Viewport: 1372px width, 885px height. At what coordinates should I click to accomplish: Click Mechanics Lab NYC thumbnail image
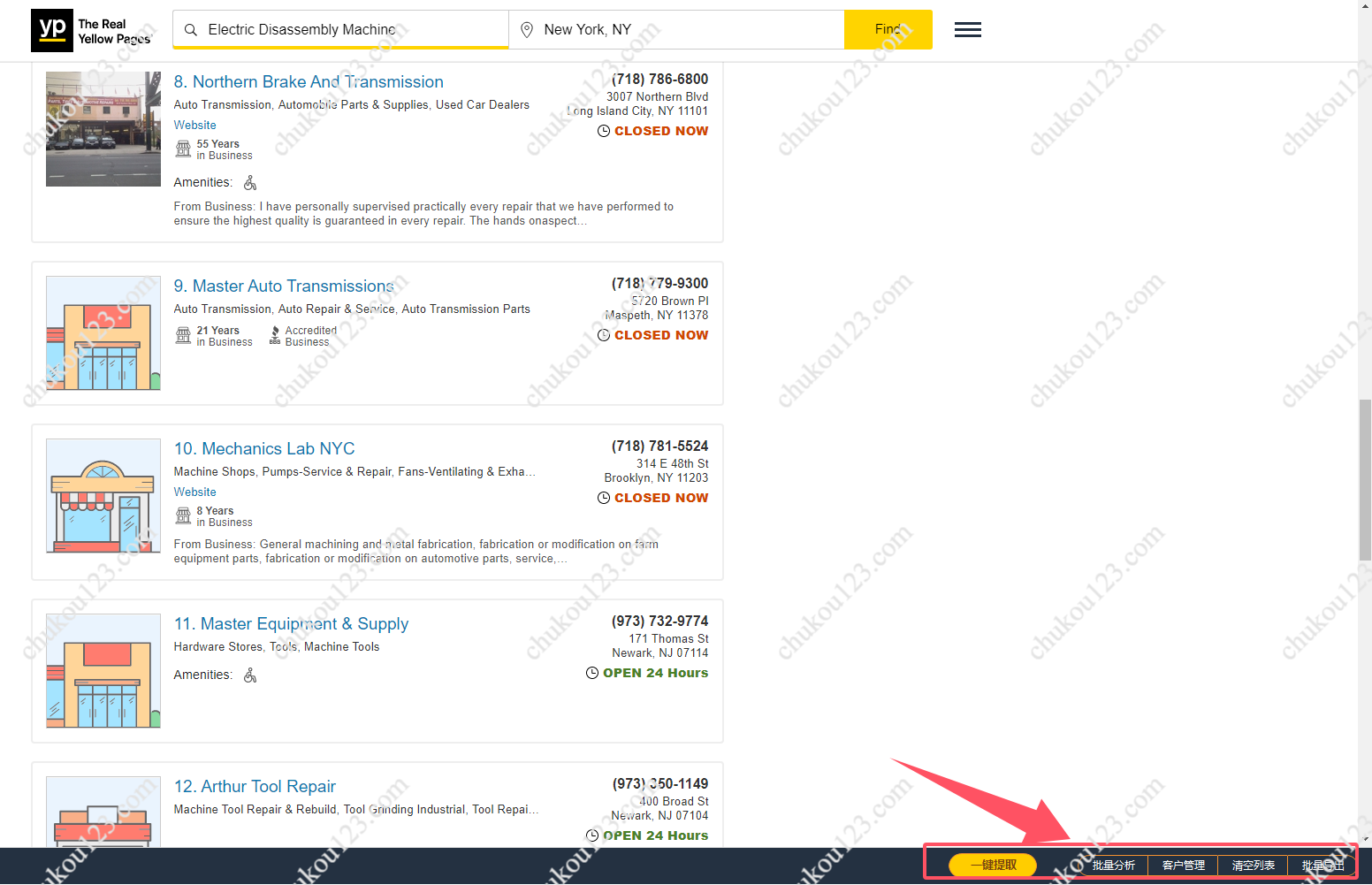pyautogui.click(x=103, y=496)
